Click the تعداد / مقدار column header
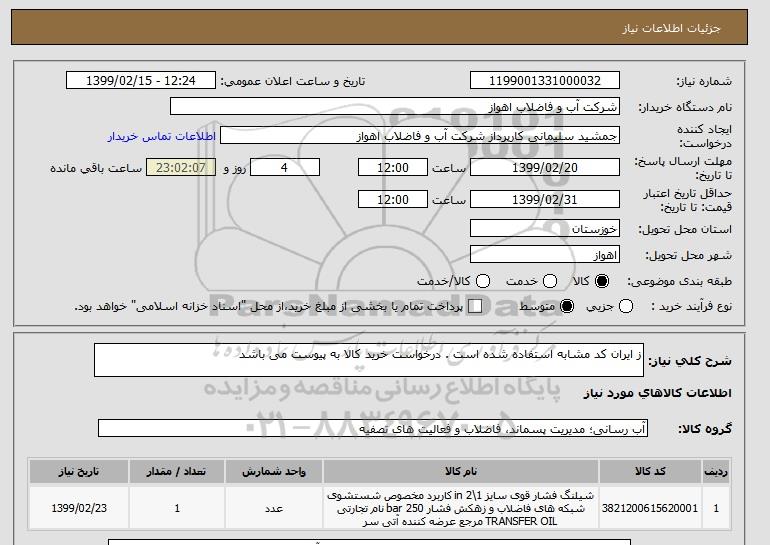The width and height of the screenshot is (770, 545). click(x=177, y=472)
